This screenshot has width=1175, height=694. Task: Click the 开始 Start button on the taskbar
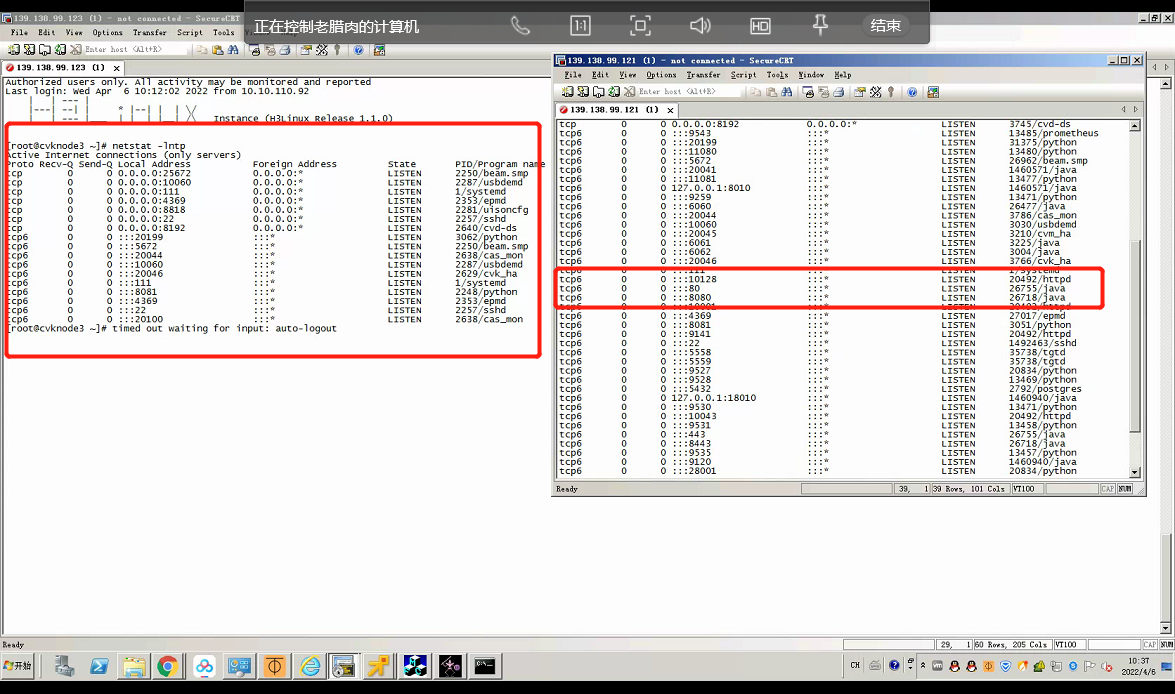click(17, 666)
